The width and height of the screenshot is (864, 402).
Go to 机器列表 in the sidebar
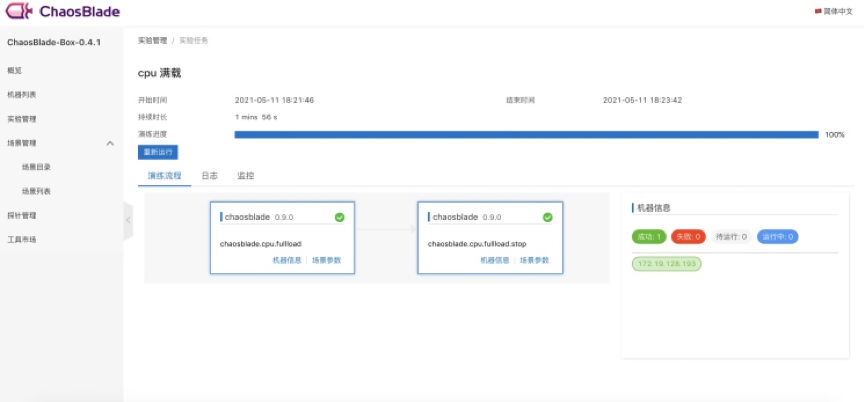[x=21, y=95]
